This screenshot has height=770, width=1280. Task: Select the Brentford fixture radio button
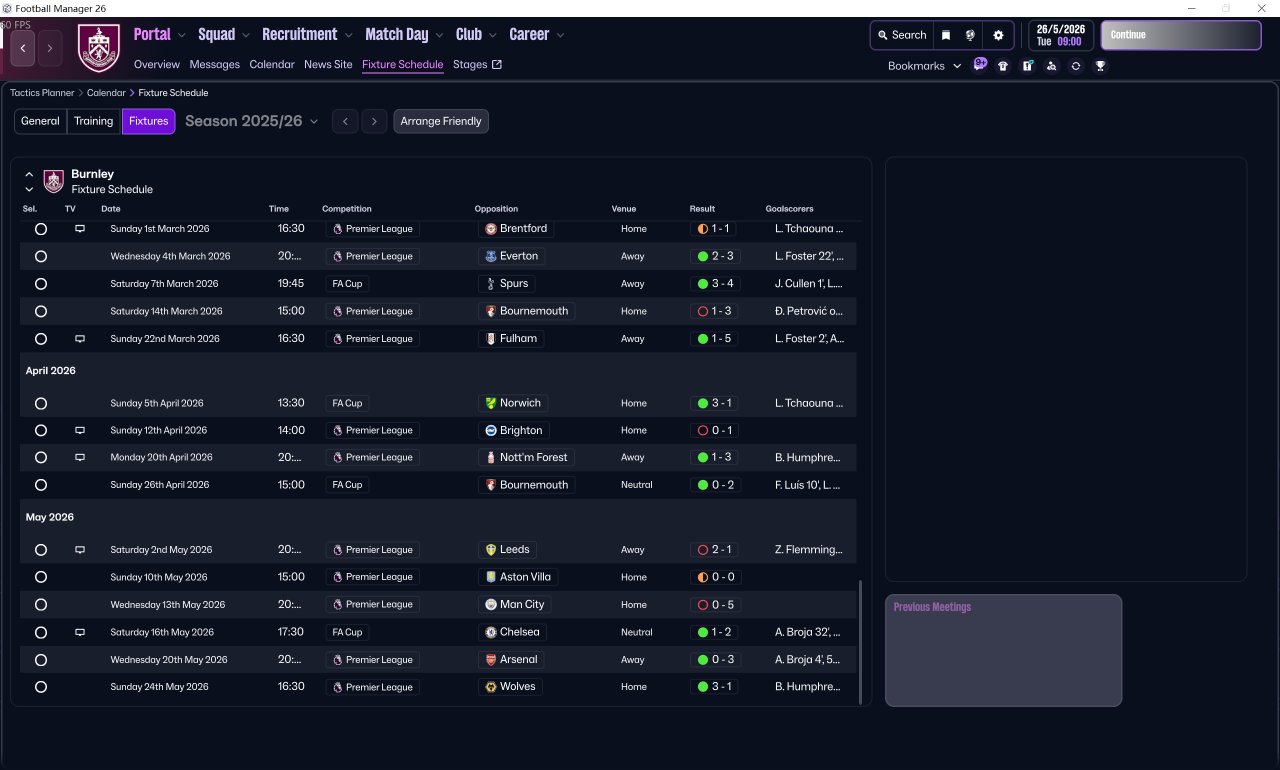41,229
